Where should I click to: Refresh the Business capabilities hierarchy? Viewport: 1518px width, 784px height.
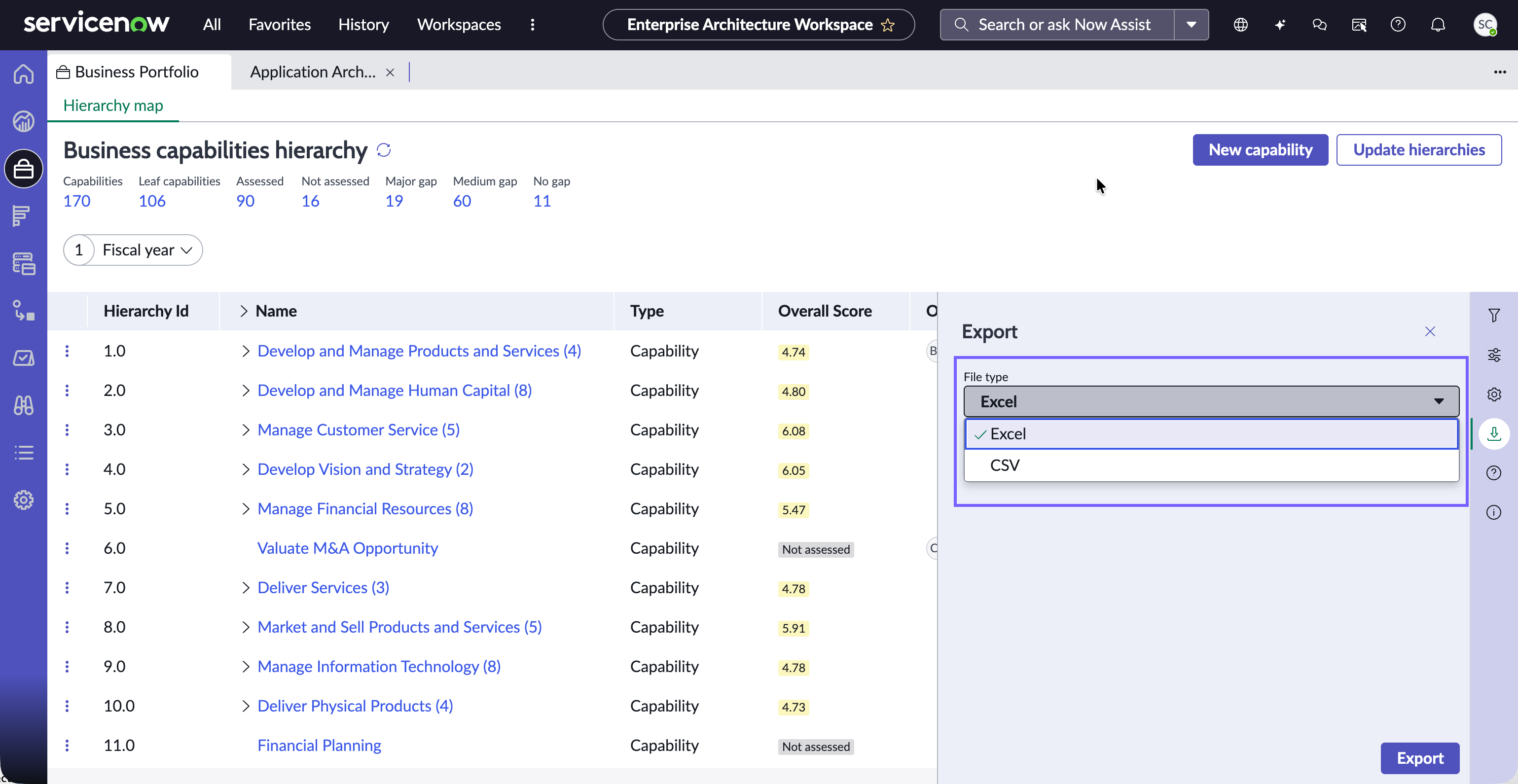(384, 150)
